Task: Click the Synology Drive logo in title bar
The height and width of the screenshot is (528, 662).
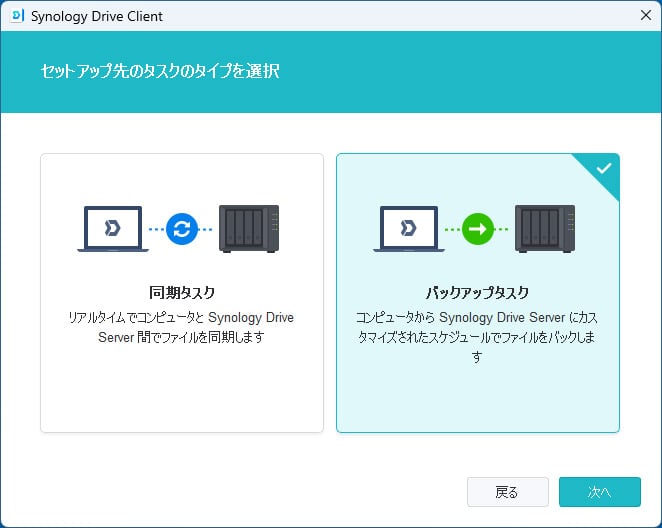Action: tap(16, 16)
